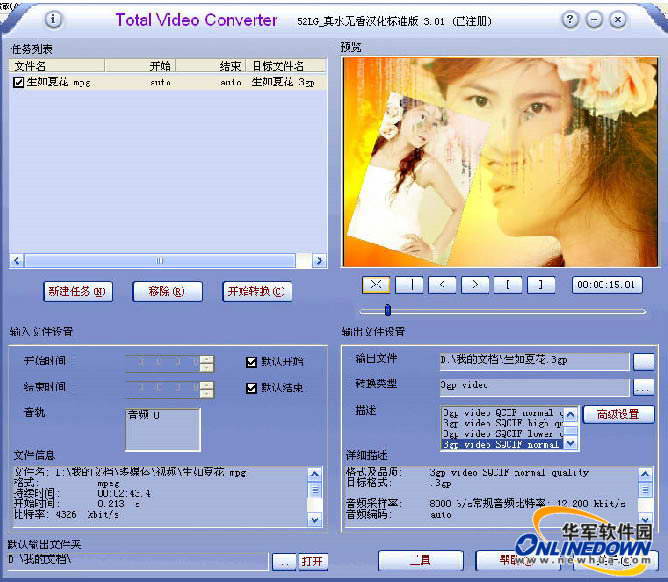Click the 结束 column header
The width and height of the screenshot is (668, 582).
[211, 66]
